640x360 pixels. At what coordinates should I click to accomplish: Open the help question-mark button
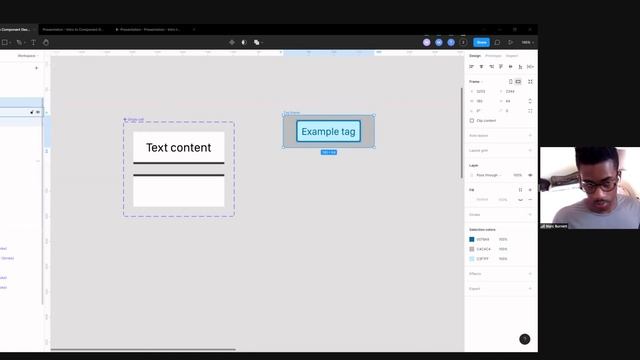point(525,339)
